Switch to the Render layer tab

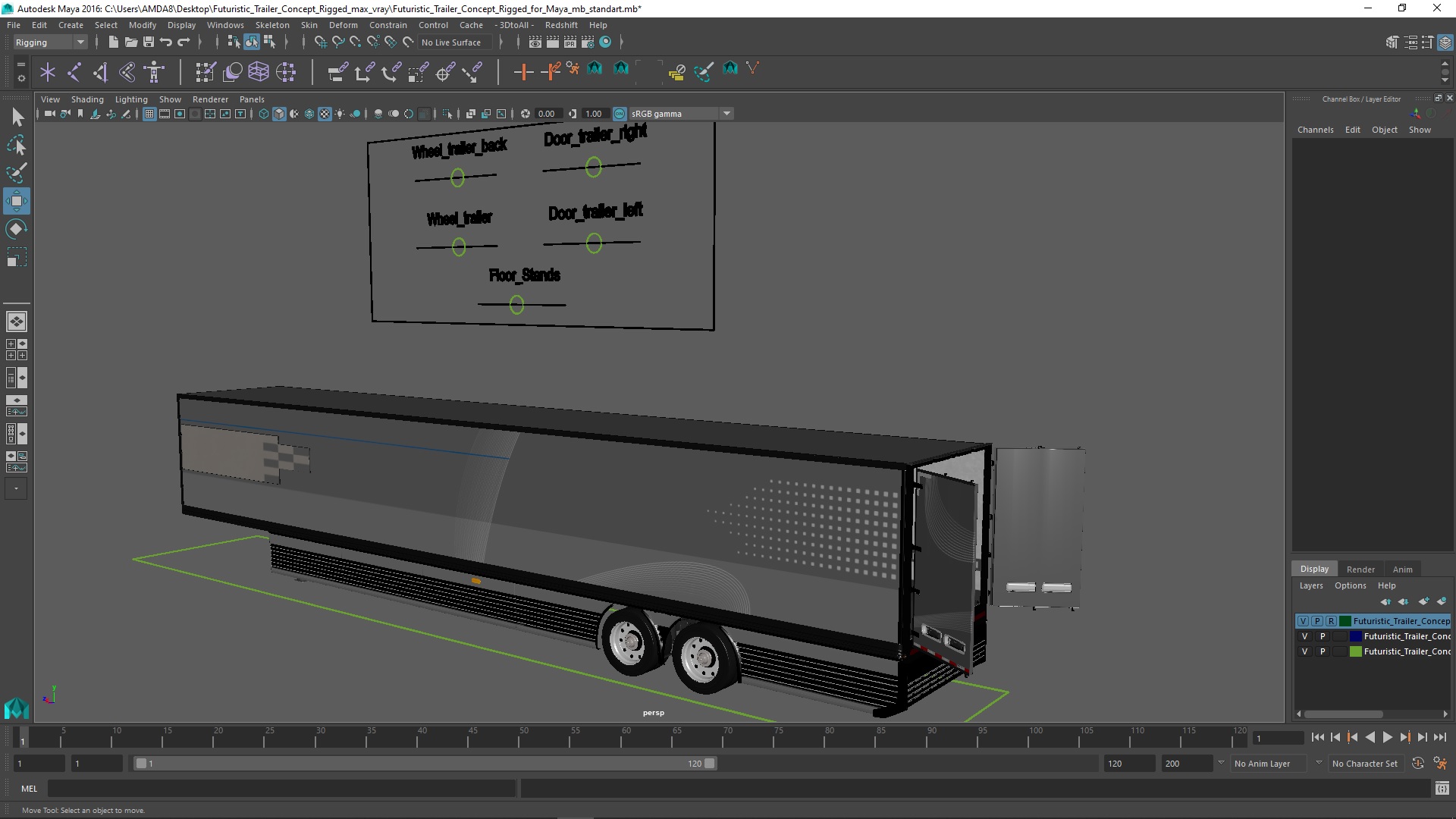1360,570
